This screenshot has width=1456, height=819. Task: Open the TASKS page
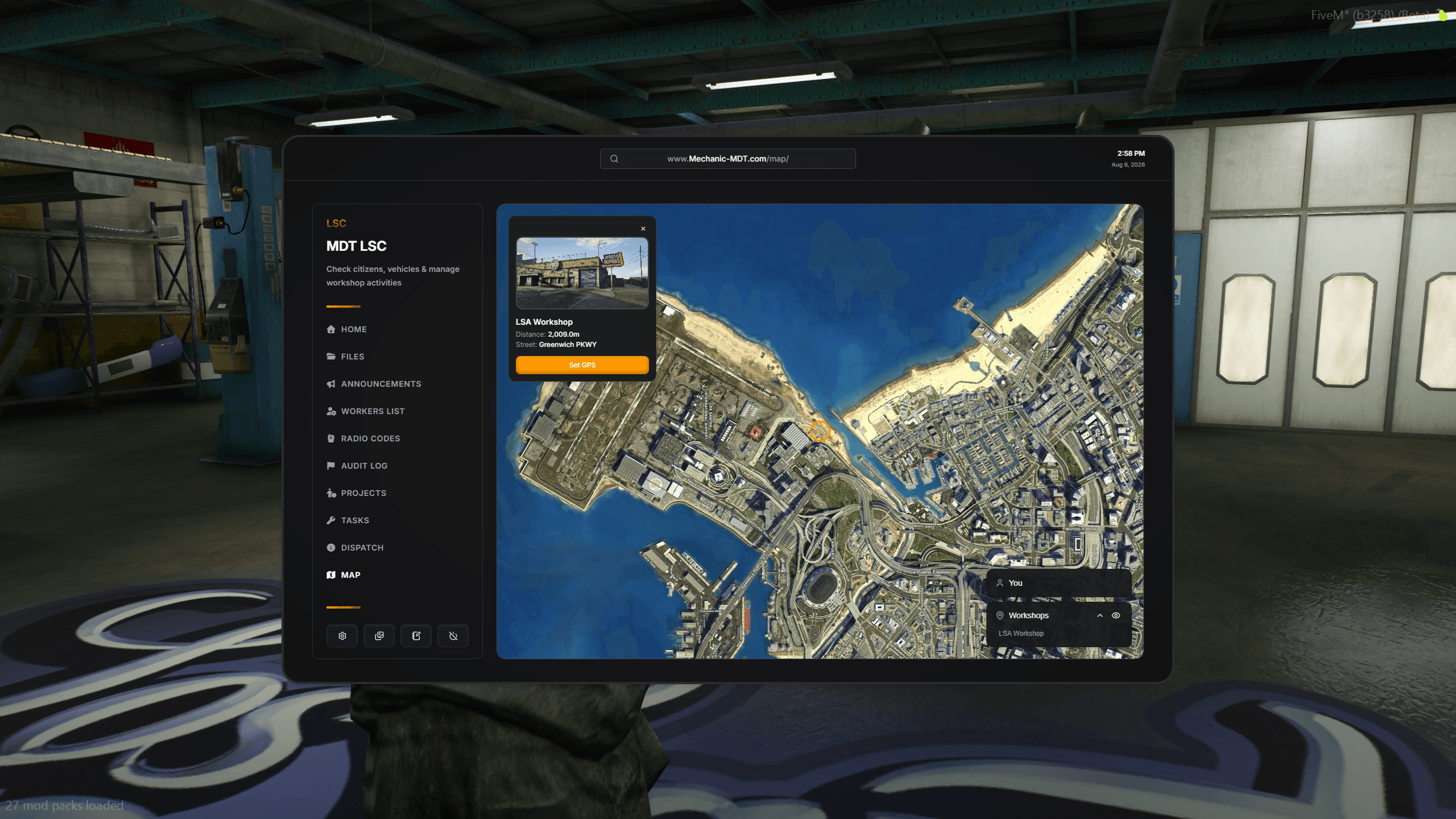[x=348, y=520]
